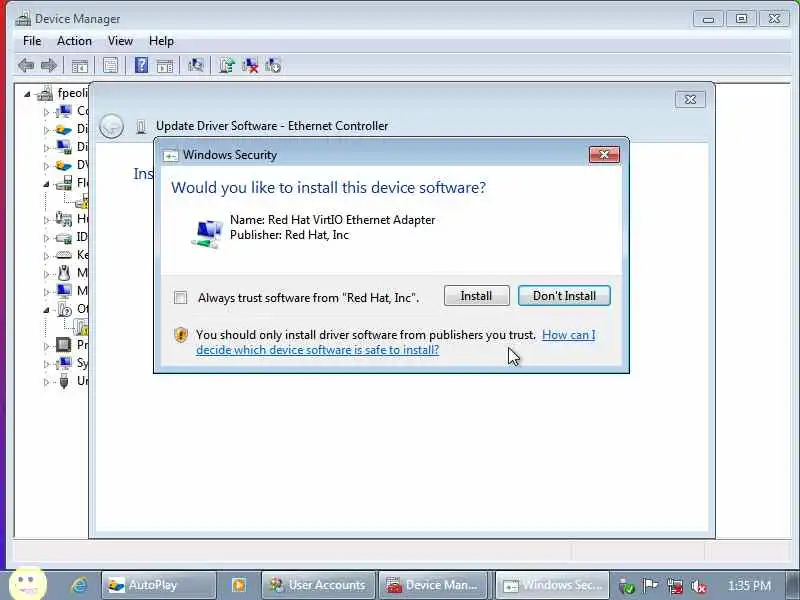The image size is (800, 600).
Task: Collapse the Other devices node
Action: pos(46,310)
